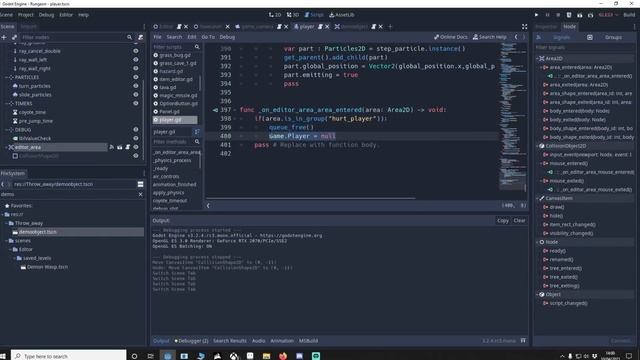Toggle visibility of editor_area node
The width and height of the screenshot is (640, 360).
[136, 147]
